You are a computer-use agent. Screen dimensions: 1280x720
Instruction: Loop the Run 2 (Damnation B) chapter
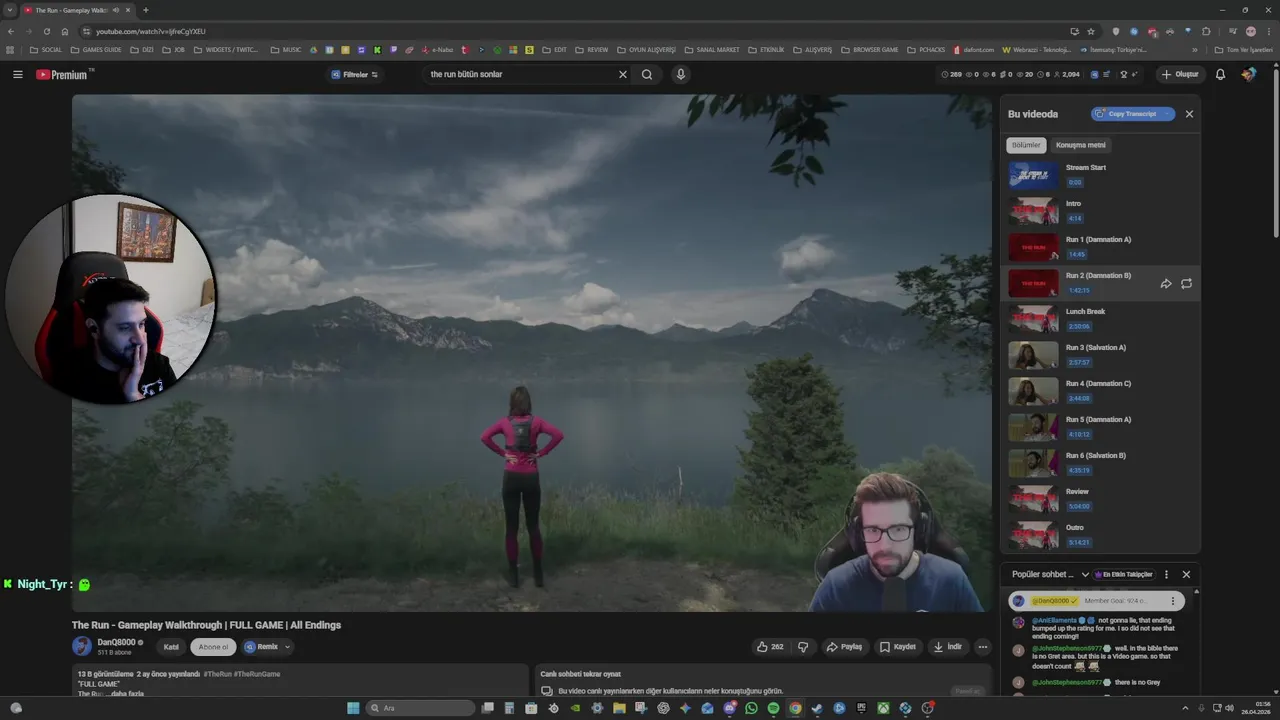pos(1186,284)
